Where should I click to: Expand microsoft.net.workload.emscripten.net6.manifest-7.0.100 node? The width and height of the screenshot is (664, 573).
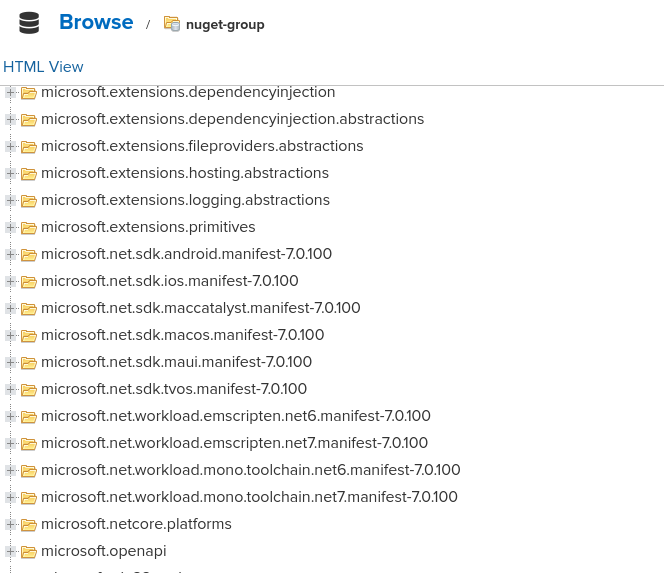click(11, 416)
